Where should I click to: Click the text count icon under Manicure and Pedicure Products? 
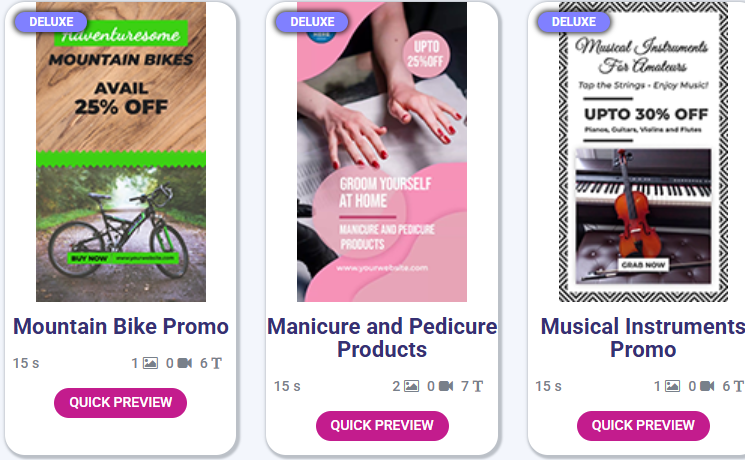pyautogui.click(x=478, y=386)
